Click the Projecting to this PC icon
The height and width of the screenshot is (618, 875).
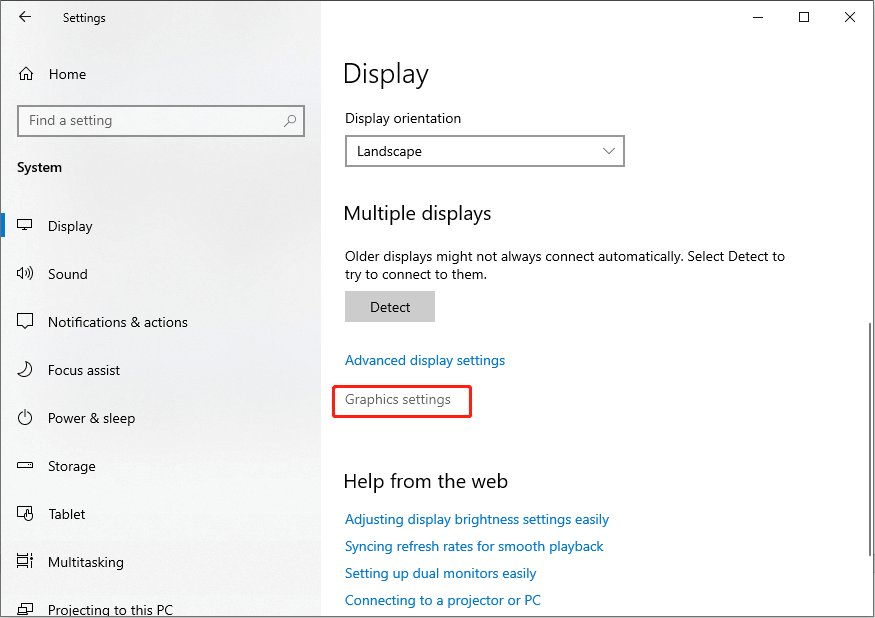coord(25,609)
